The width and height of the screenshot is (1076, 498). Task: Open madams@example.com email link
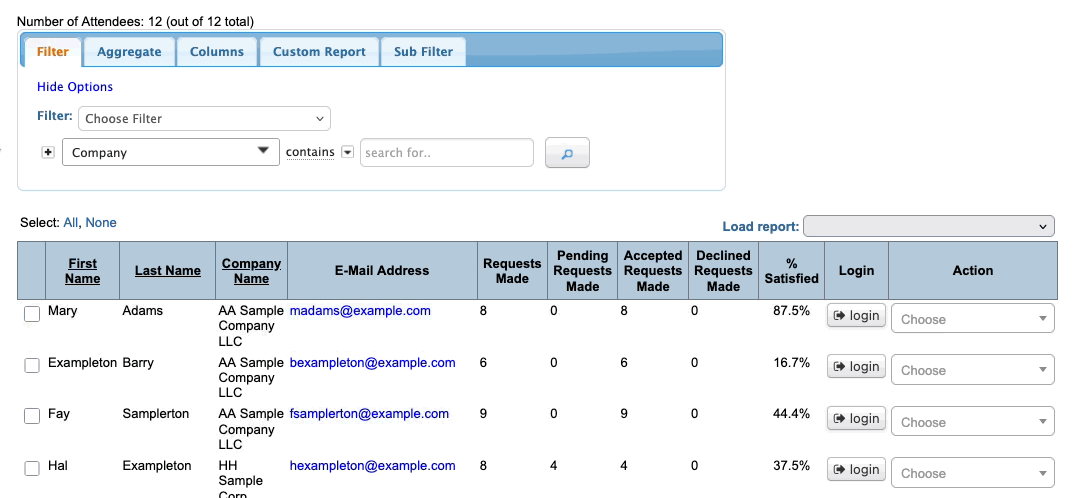pyautogui.click(x=360, y=311)
